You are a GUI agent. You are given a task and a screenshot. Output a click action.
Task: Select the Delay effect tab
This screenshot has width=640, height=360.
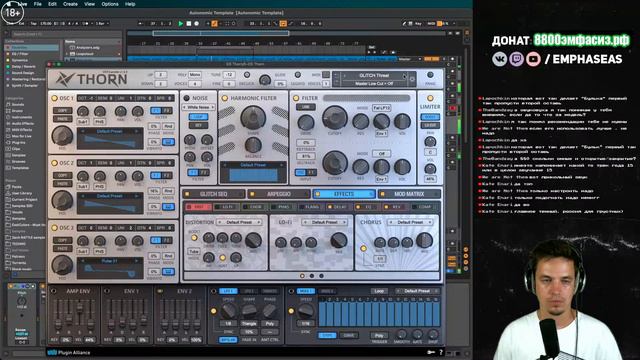tap(340, 207)
